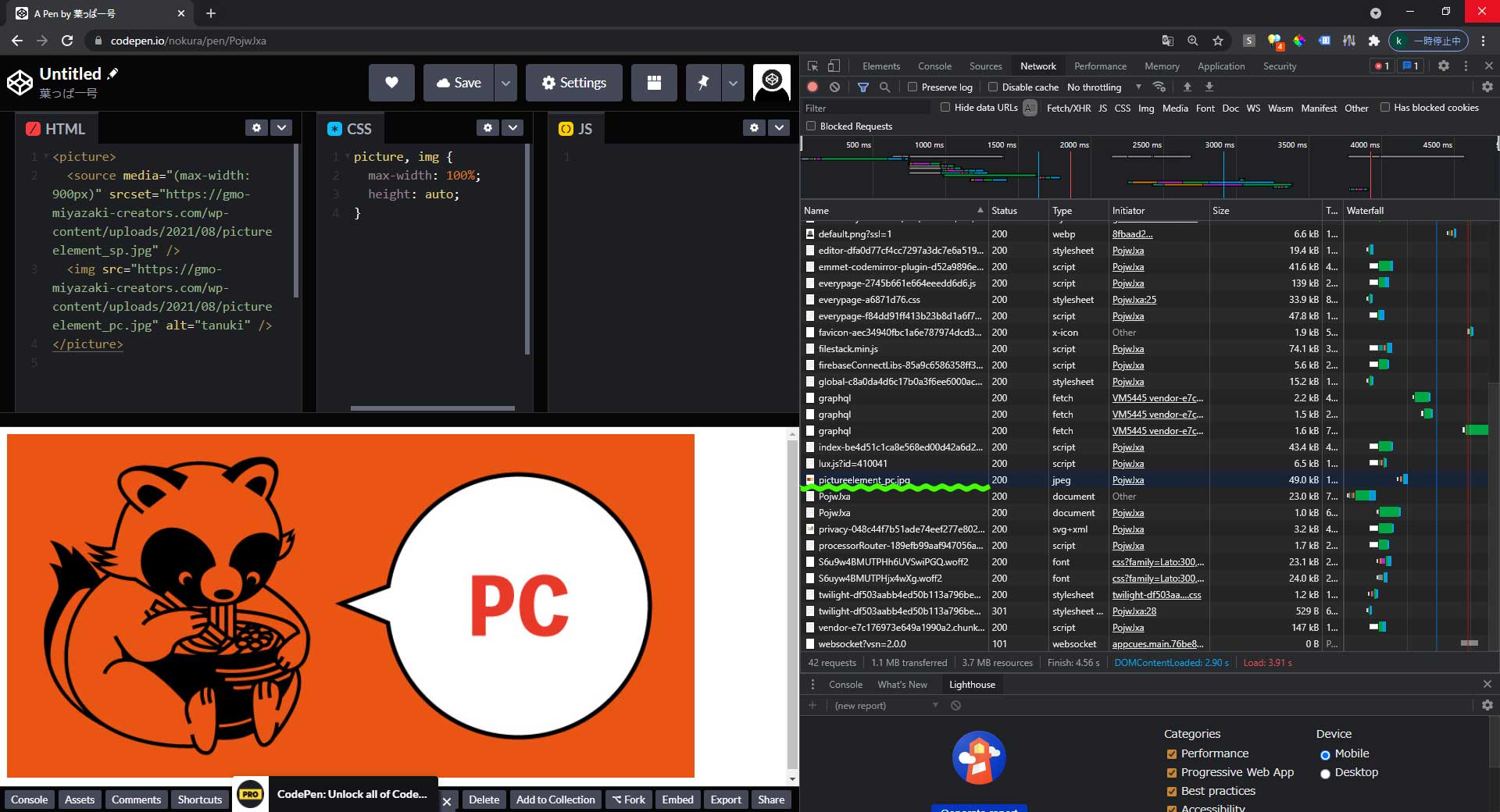Image resolution: width=1500 pixels, height=812 pixels.
Task: Toggle Progressive Web App category checkbox
Action: (x=1172, y=773)
